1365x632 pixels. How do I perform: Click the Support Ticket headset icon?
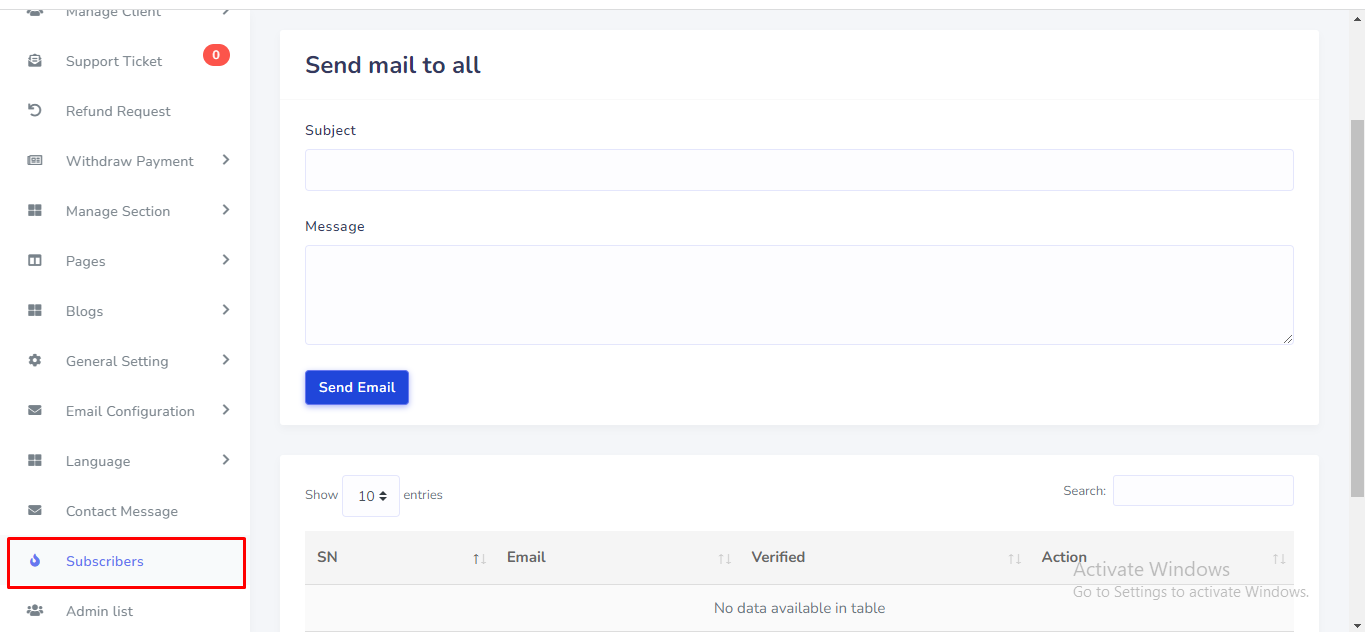tap(35, 61)
